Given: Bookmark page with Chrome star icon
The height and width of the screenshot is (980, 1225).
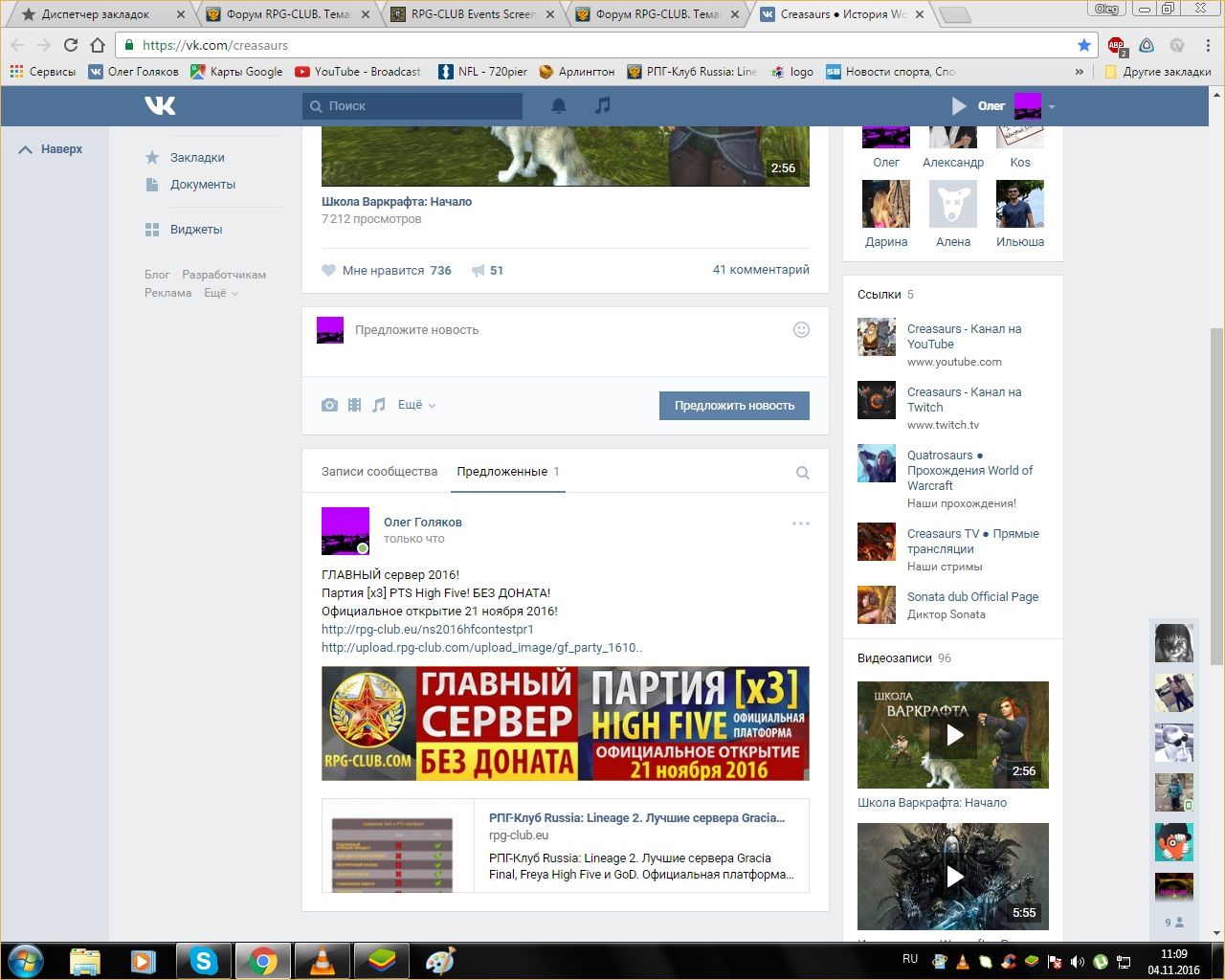Looking at the screenshot, I should [x=1083, y=45].
